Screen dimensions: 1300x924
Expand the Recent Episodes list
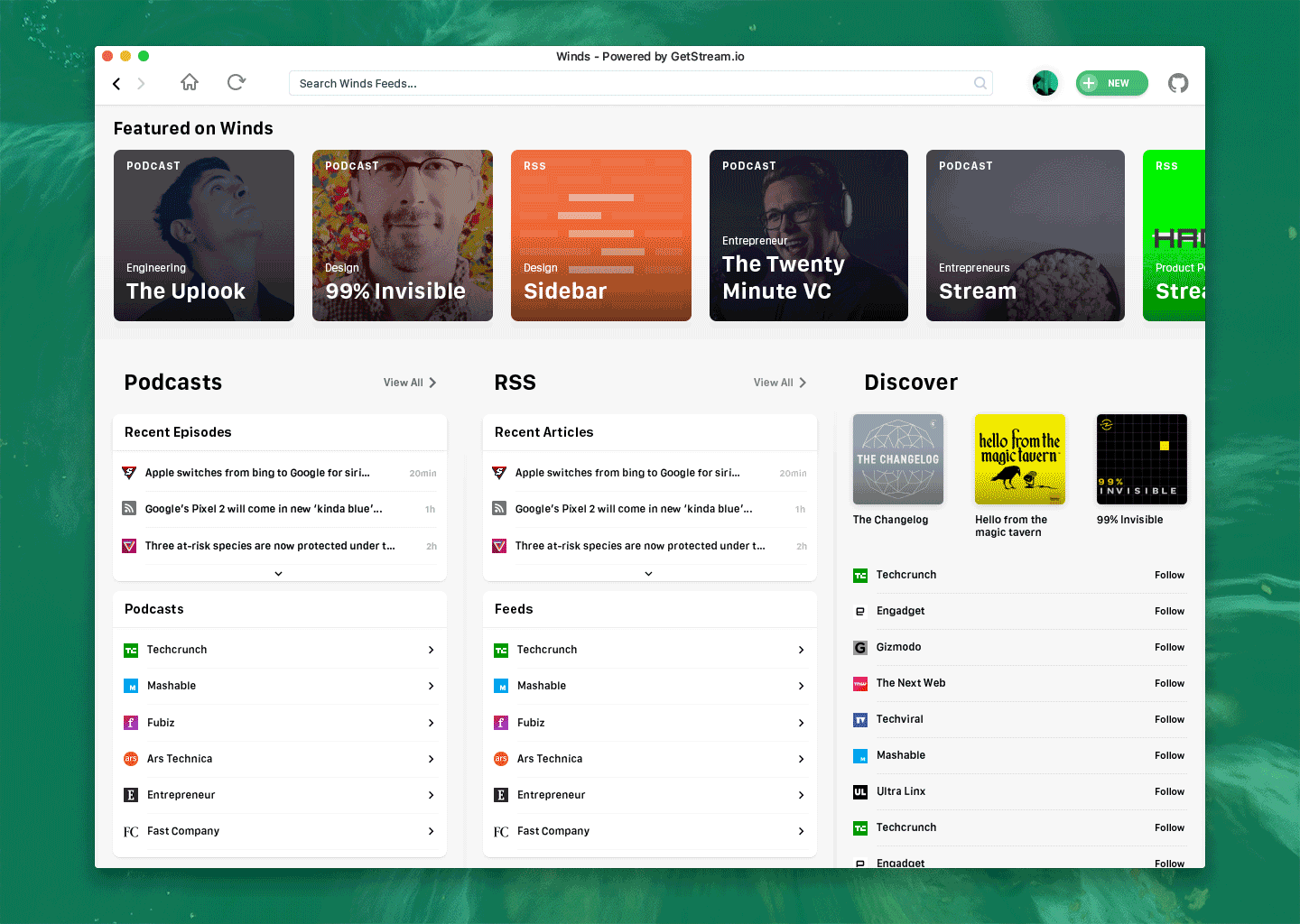[x=278, y=573]
